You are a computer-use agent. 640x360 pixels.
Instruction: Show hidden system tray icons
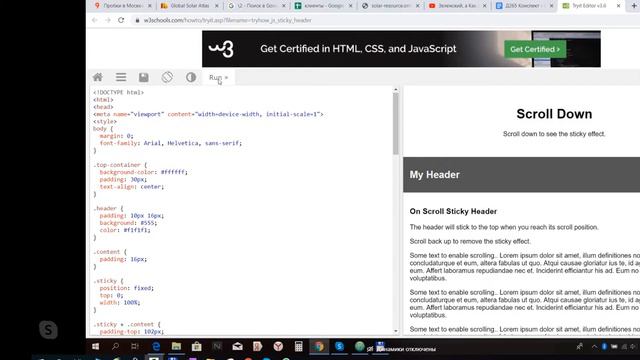click(594, 347)
